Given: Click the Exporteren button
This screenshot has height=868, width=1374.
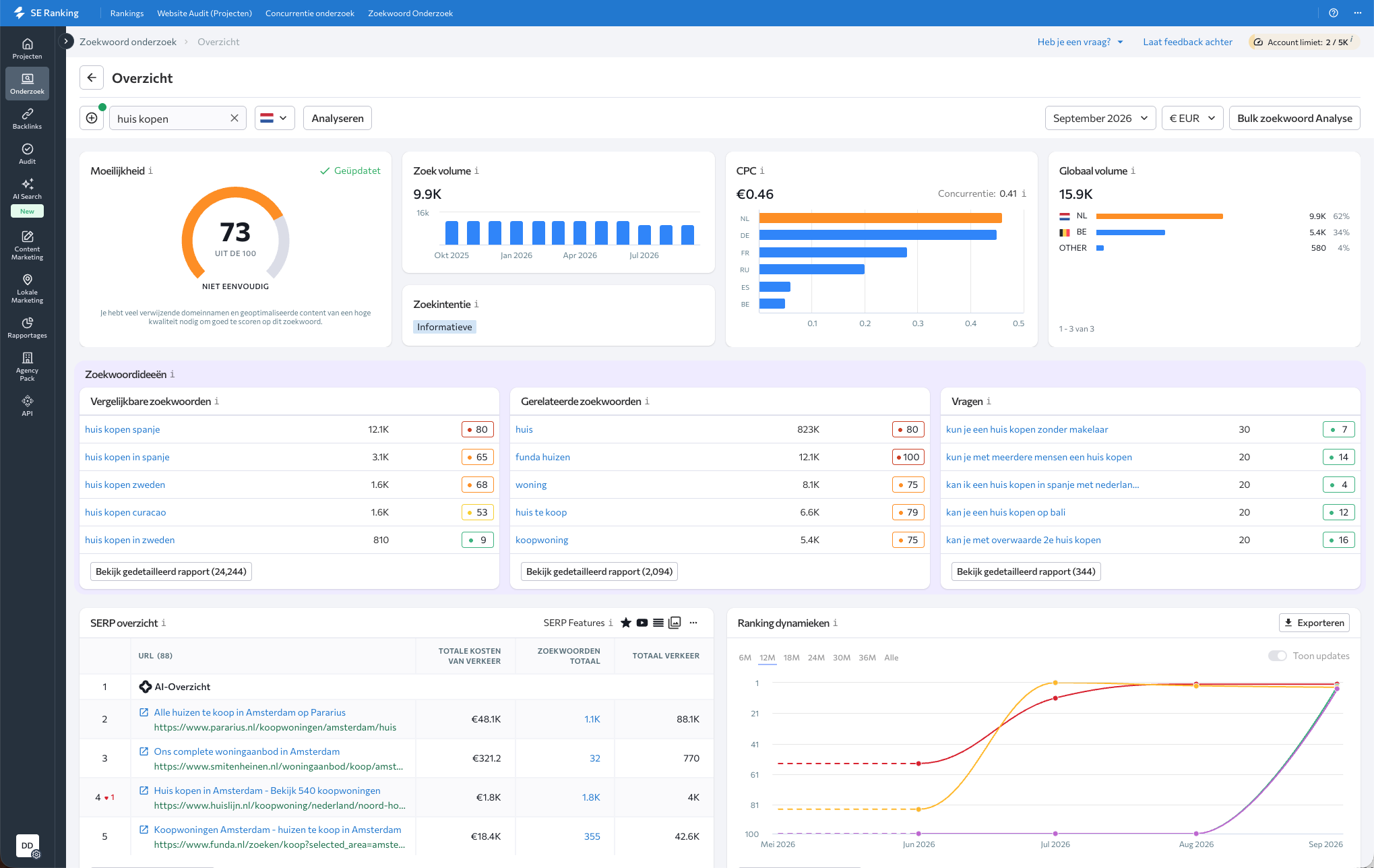Looking at the screenshot, I should pos(1314,623).
